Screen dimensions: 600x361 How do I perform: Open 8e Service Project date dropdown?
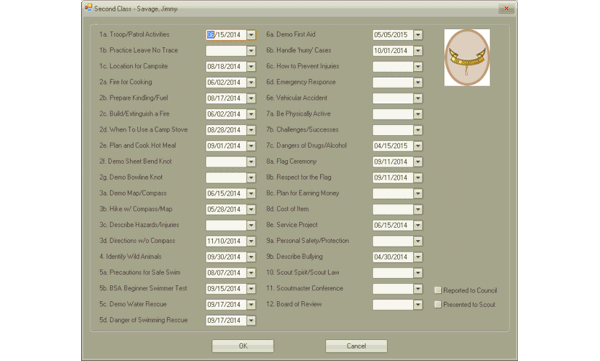[x=418, y=225]
